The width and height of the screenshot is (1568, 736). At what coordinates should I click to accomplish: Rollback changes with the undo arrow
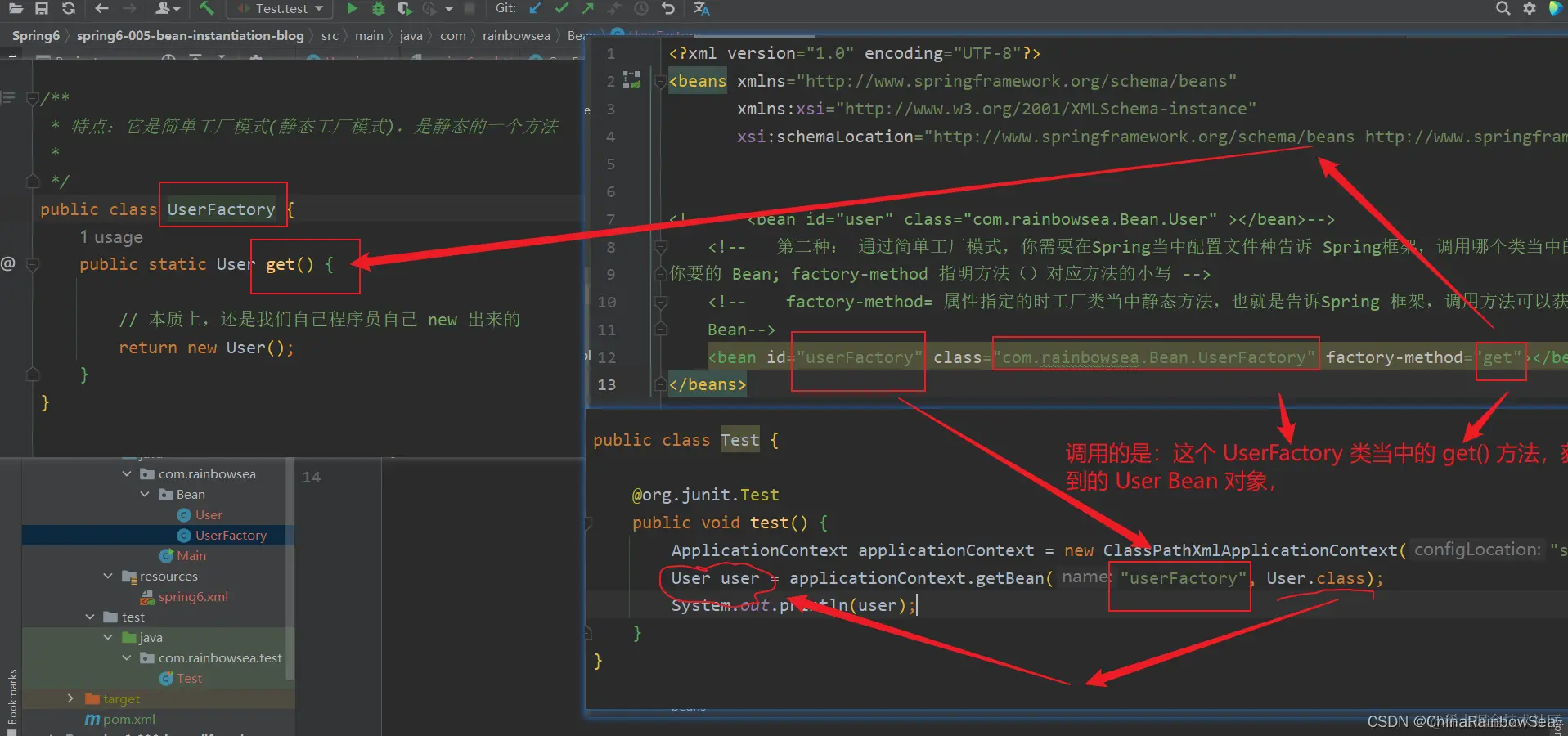coord(668,8)
